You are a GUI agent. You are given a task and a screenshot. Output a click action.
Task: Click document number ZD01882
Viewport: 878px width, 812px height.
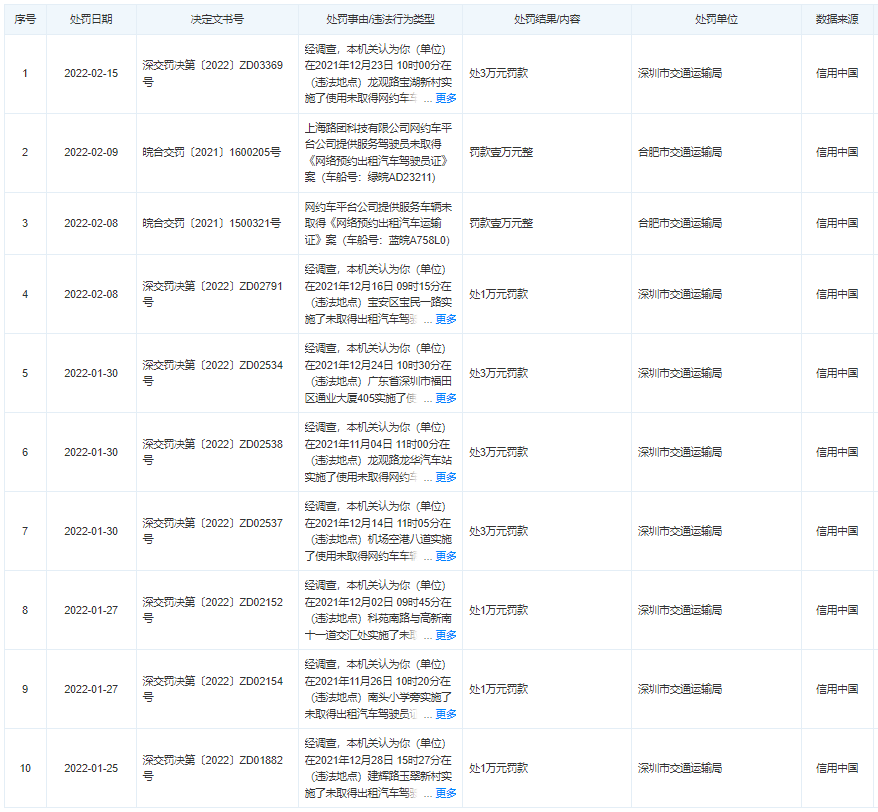point(213,768)
